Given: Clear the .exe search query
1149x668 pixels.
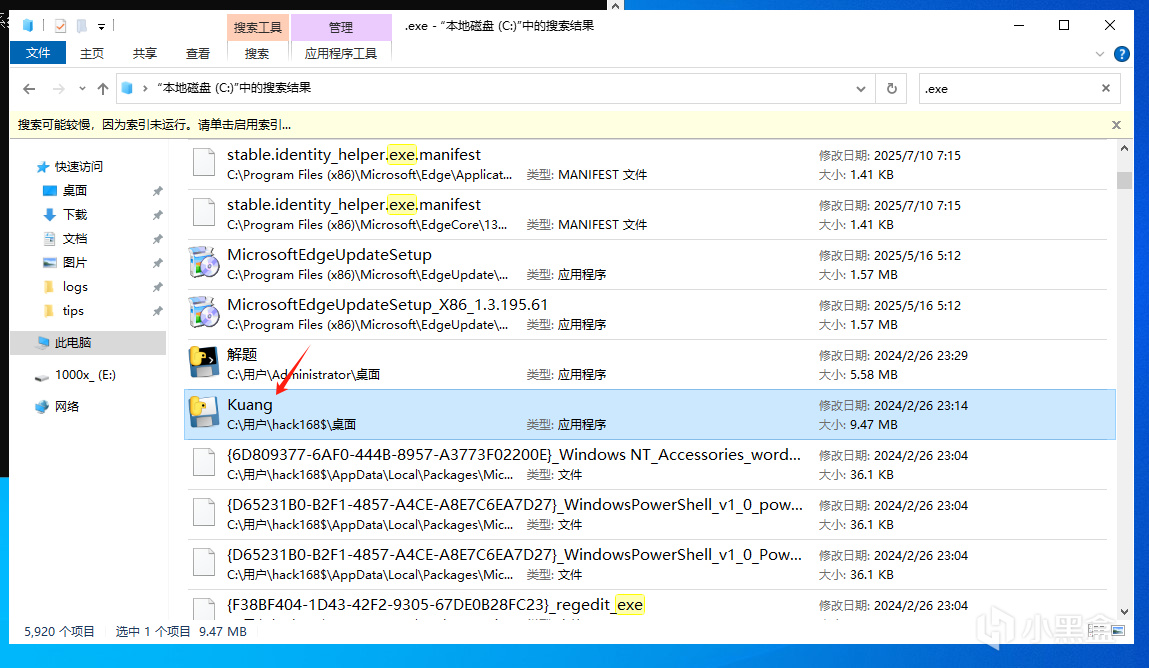Looking at the screenshot, I should click(1106, 88).
